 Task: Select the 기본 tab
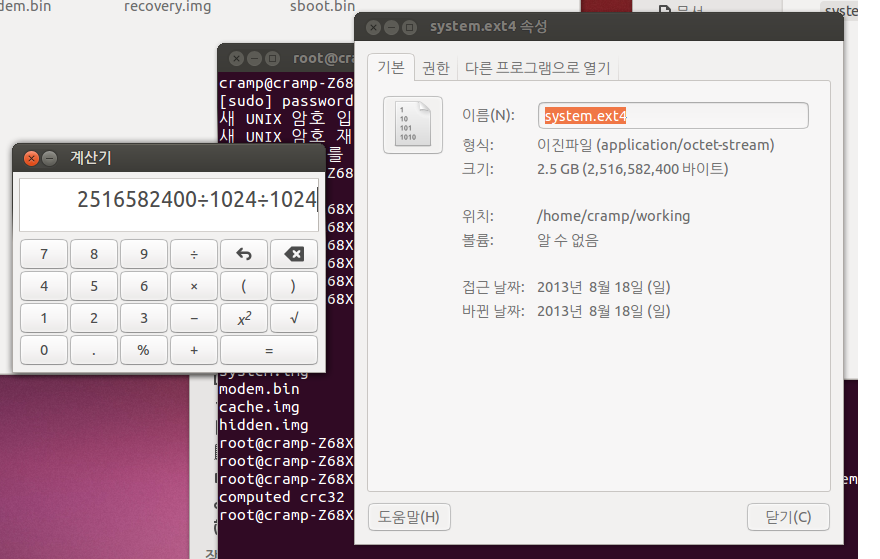390,68
